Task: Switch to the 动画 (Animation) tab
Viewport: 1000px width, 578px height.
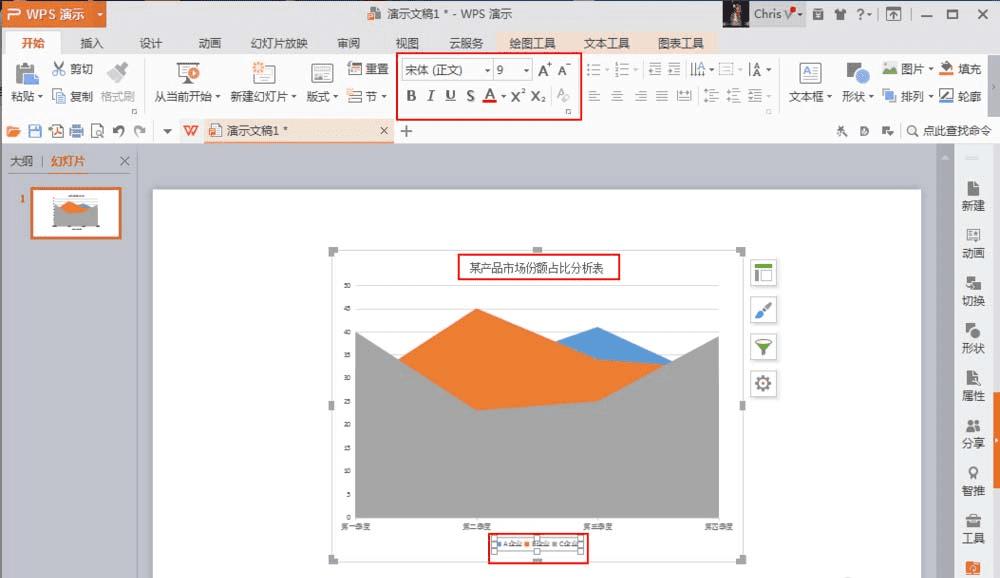Action: [x=209, y=43]
